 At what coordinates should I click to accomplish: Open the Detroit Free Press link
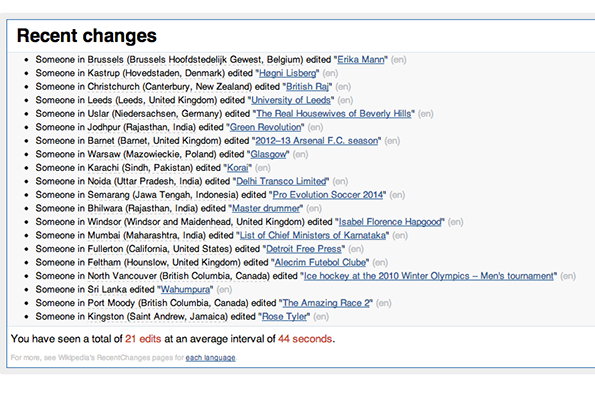304,249
